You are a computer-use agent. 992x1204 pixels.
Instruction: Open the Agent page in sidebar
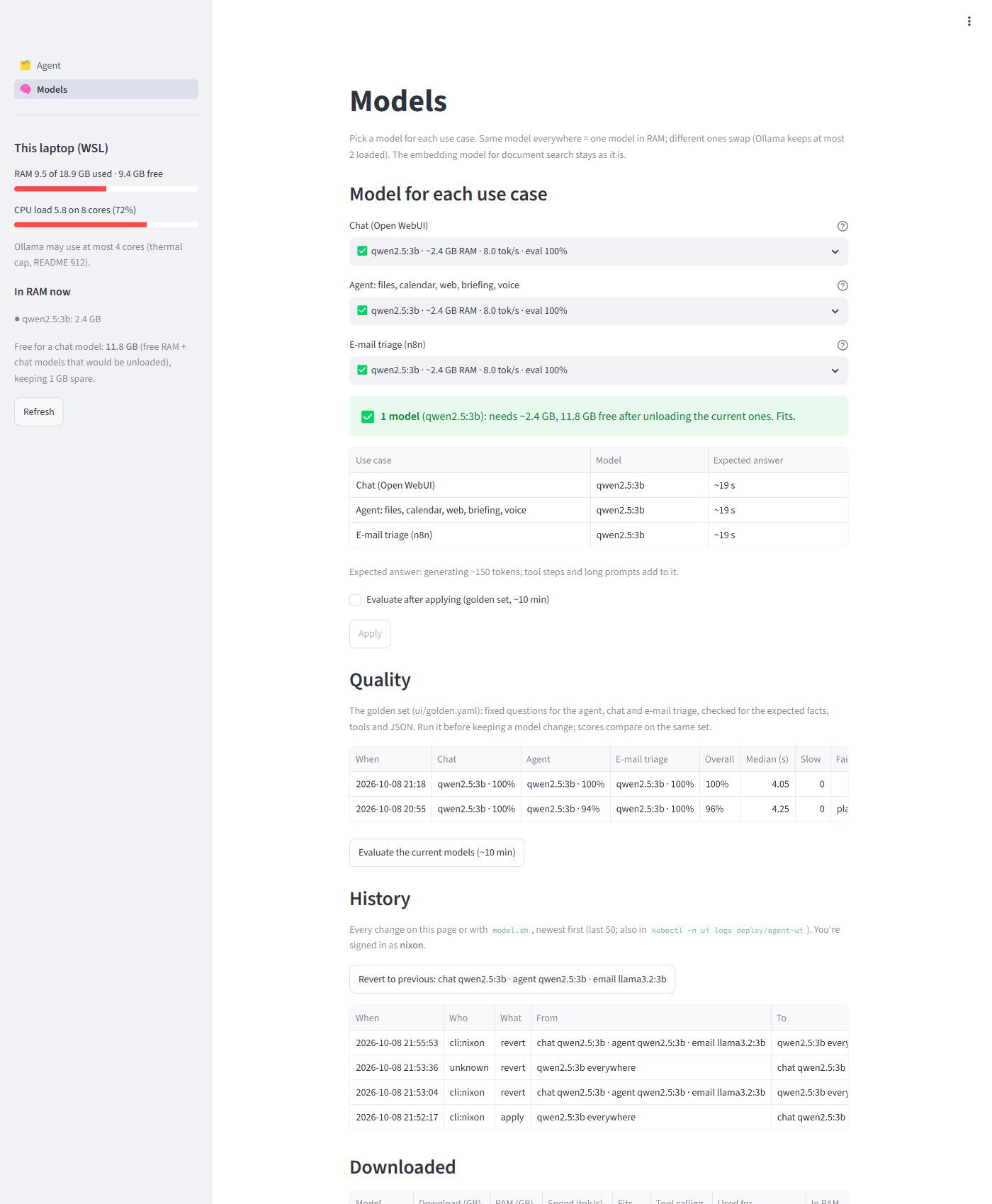coord(106,65)
